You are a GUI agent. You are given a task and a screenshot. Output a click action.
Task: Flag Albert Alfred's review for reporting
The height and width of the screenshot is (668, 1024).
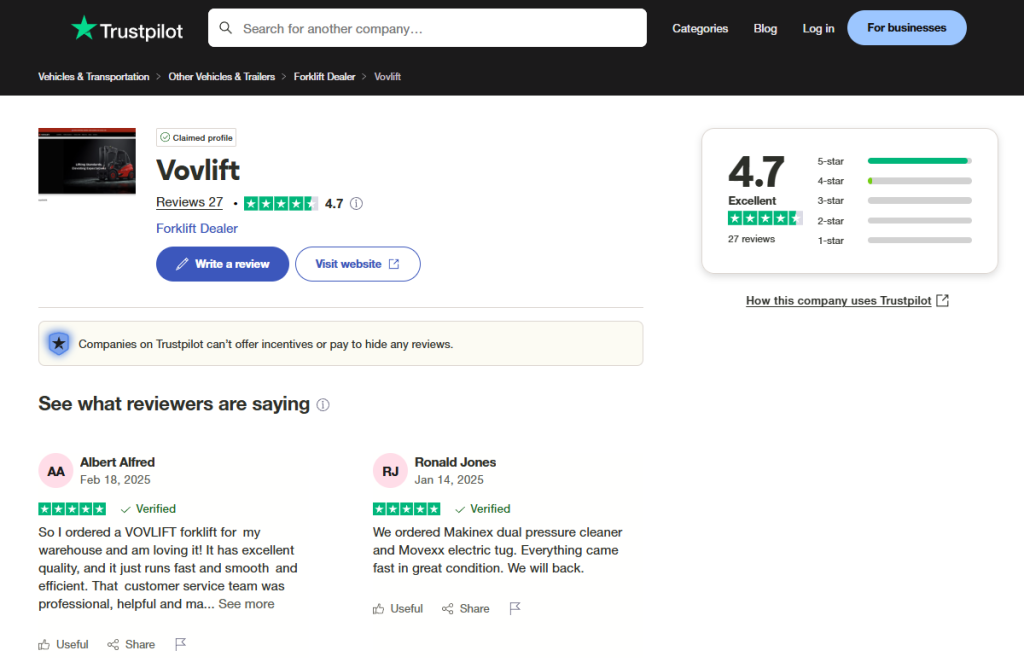click(181, 645)
